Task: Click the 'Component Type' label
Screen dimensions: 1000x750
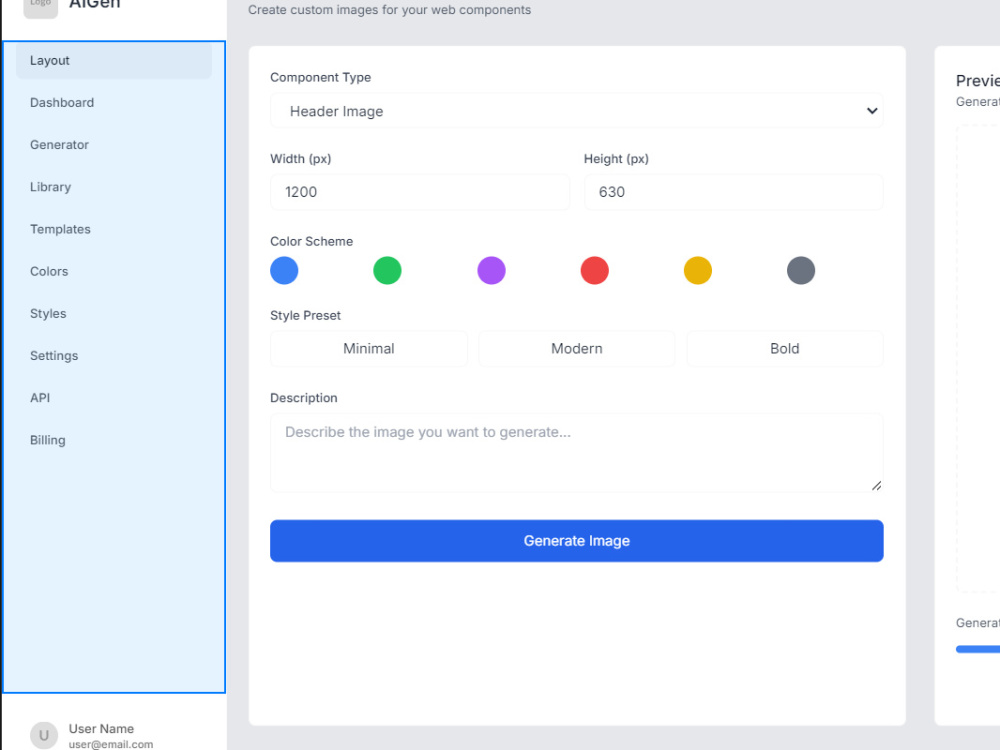Action: point(320,77)
